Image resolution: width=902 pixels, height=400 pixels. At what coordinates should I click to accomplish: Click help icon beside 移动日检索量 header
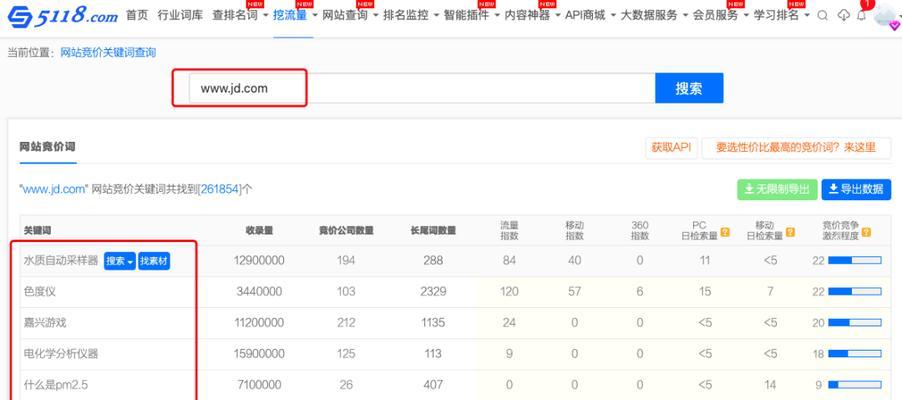click(x=790, y=232)
